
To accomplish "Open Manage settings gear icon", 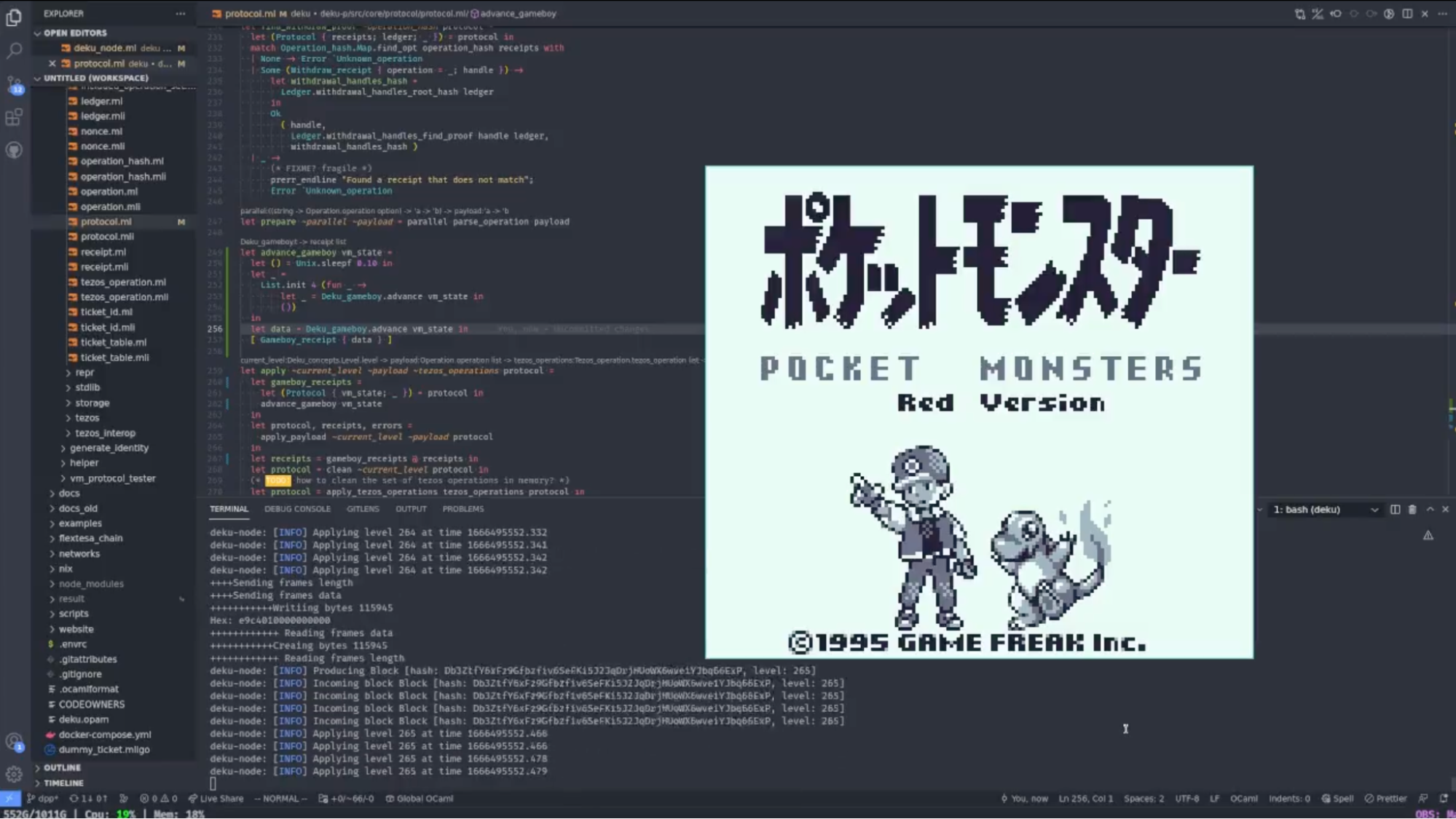I will pyautogui.click(x=14, y=774).
